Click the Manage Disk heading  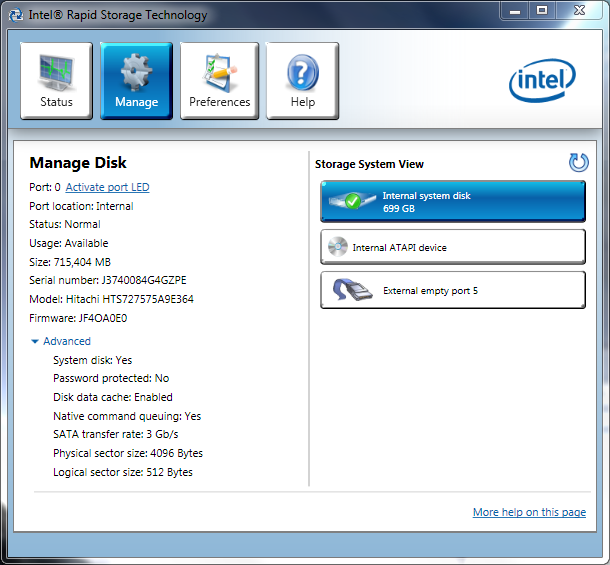pos(78,163)
